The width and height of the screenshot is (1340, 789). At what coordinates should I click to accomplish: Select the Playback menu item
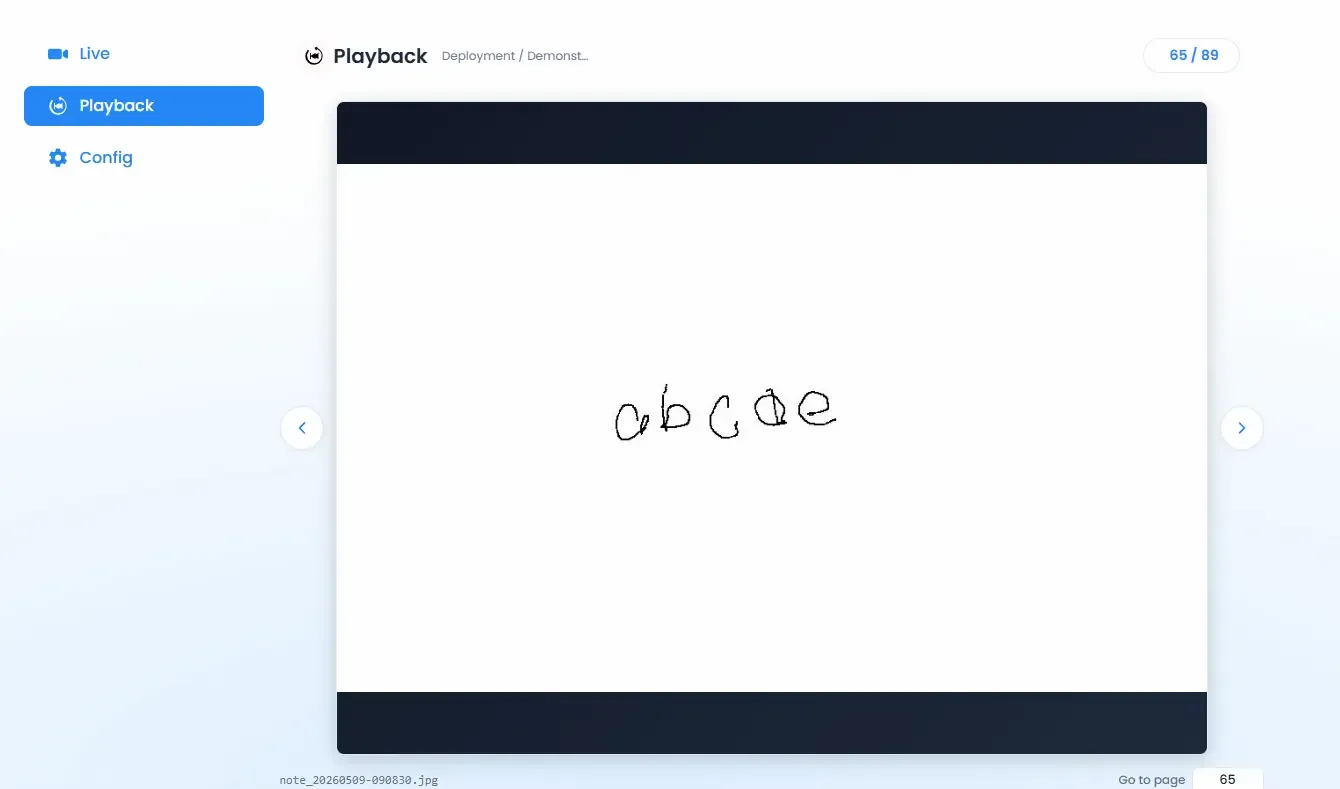(x=144, y=106)
